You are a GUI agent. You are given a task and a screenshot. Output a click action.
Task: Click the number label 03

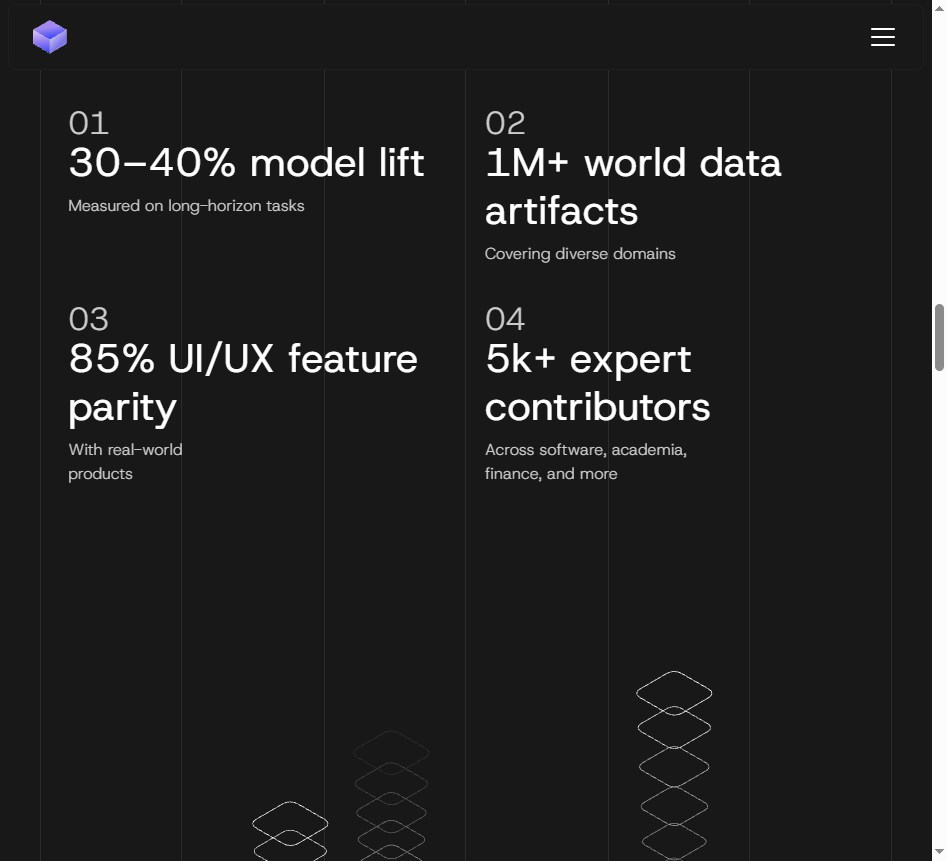[88, 319]
